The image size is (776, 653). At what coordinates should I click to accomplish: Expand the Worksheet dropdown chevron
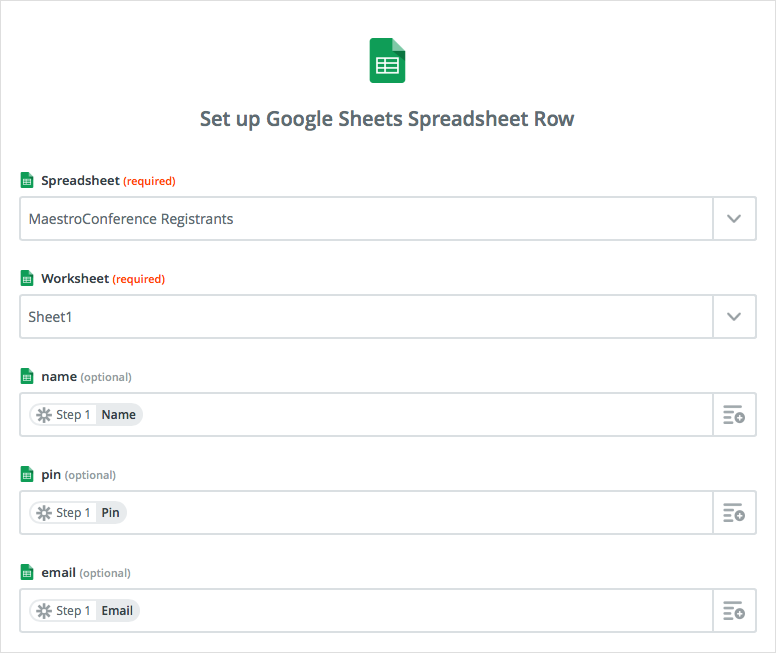(x=734, y=317)
